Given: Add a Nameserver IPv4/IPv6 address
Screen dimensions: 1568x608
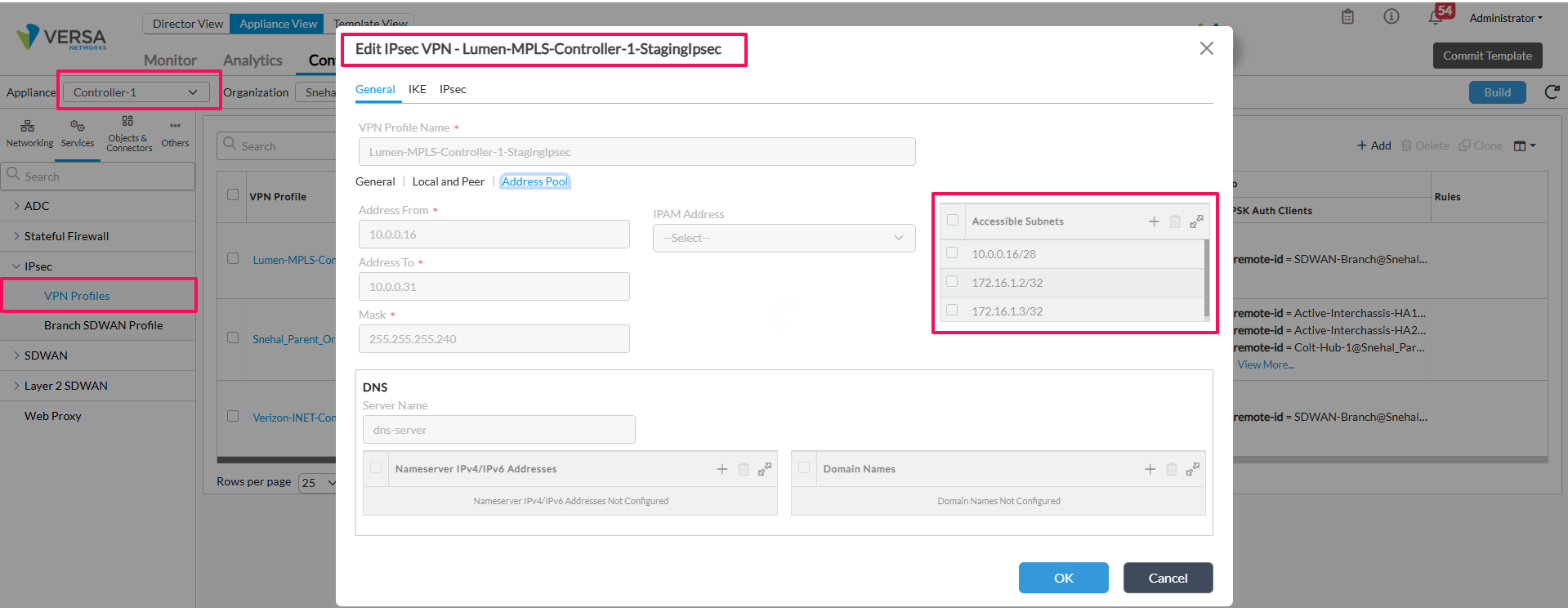Looking at the screenshot, I should [x=722, y=469].
